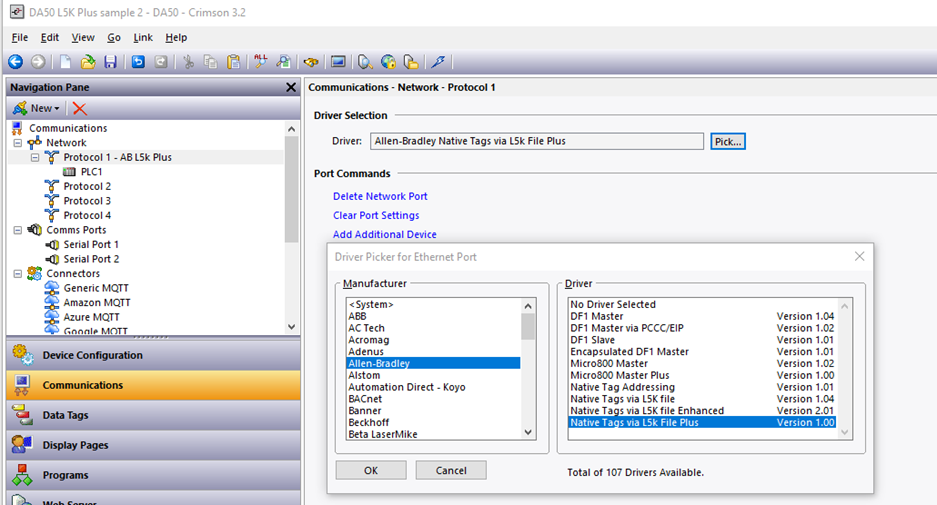Click the monitor screen toolbar icon

(338, 62)
